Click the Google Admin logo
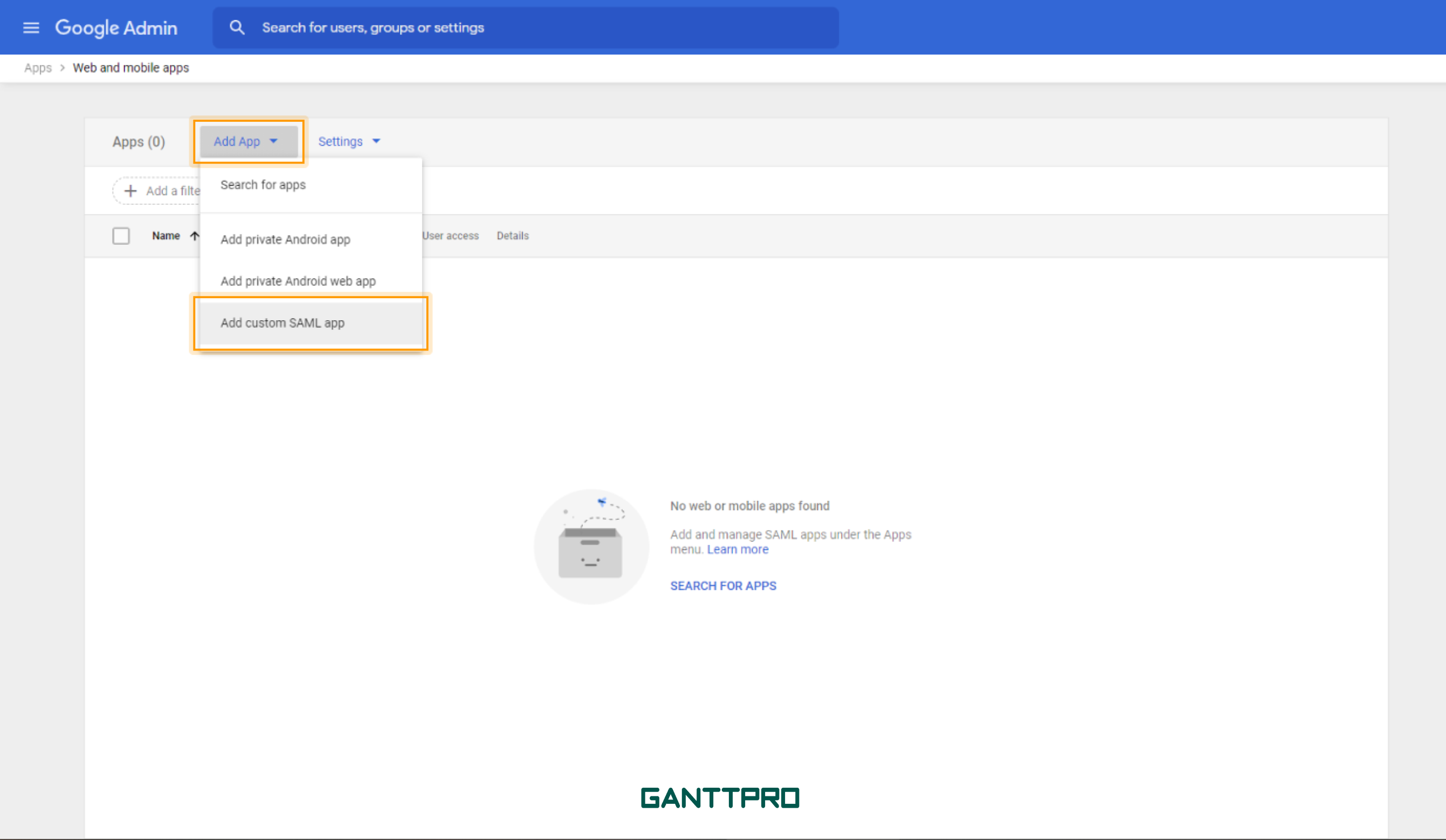Image resolution: width=1446 pixels, height=840 pixels. coord(116,27)
